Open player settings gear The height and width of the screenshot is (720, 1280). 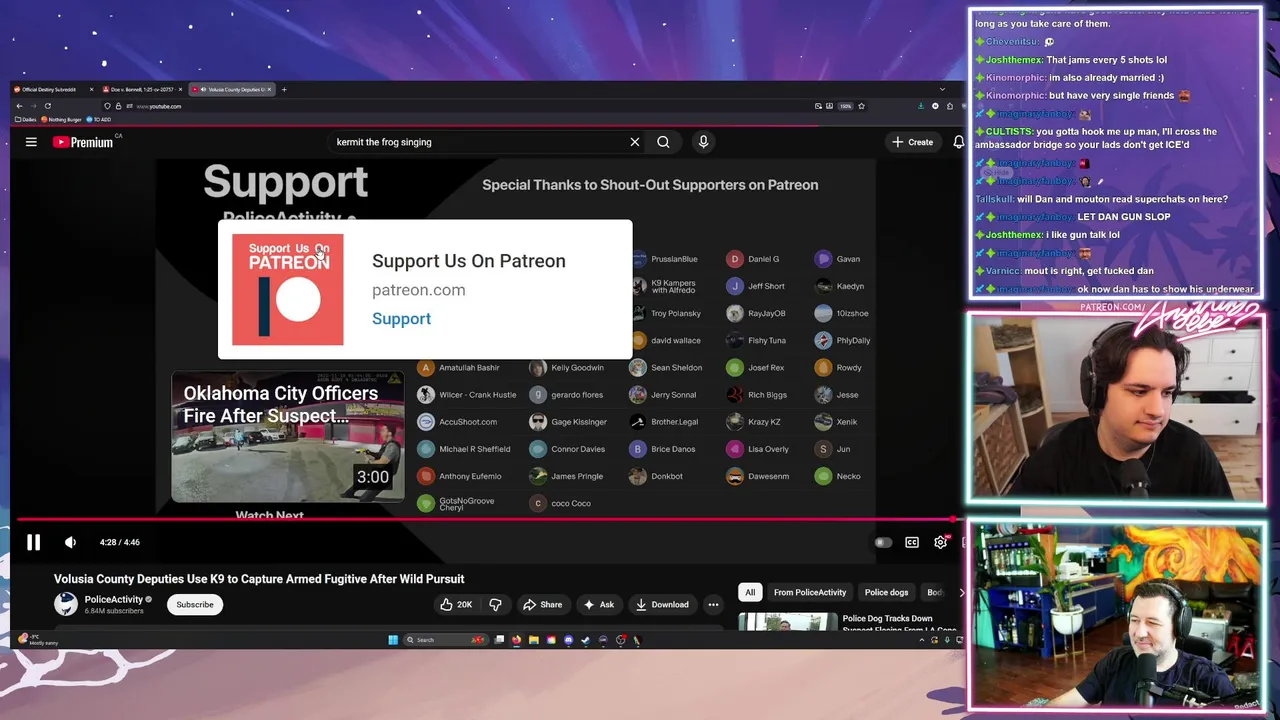pyautogui.click(x=940, y=542)
